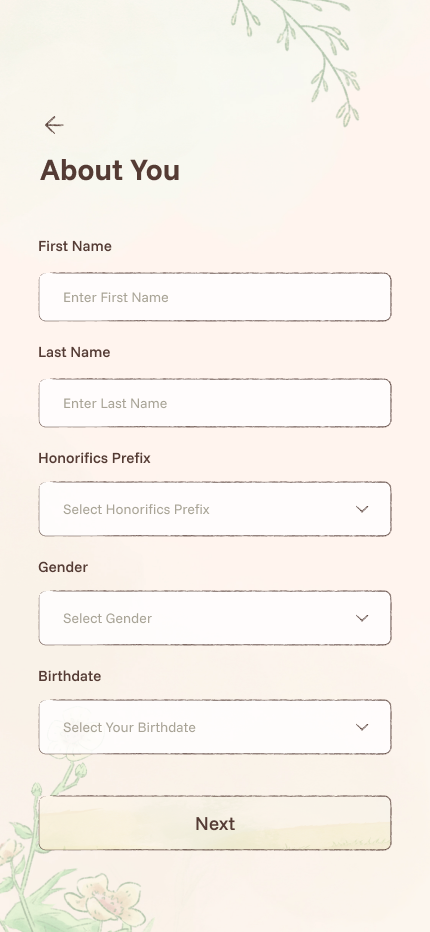Click the Select Your Birthdate placeholder text
The image size is (430, 932).
click(130, 727)
